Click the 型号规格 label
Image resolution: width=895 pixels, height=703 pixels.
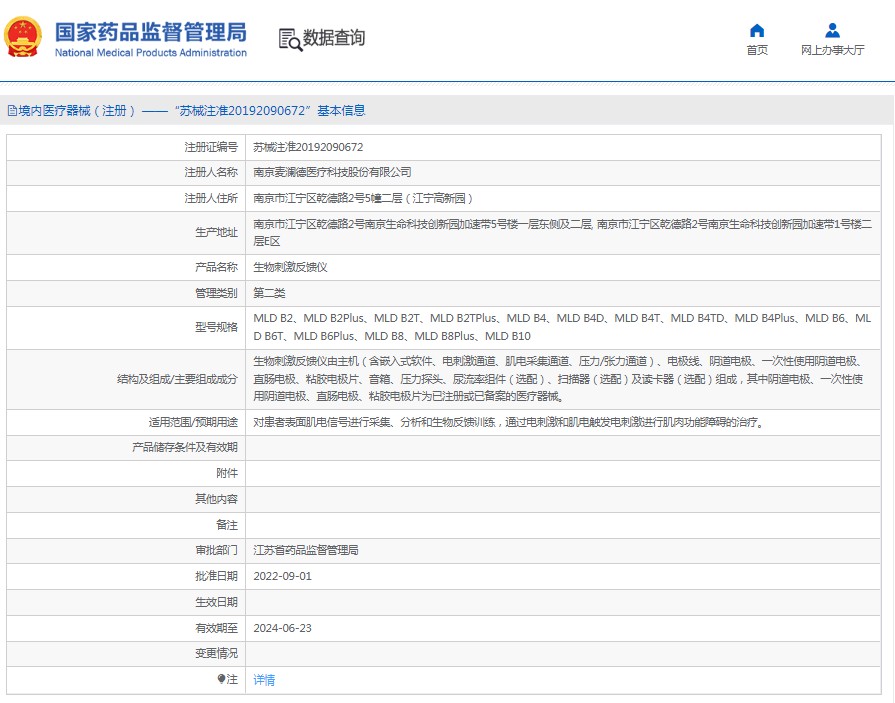point(216,327)
